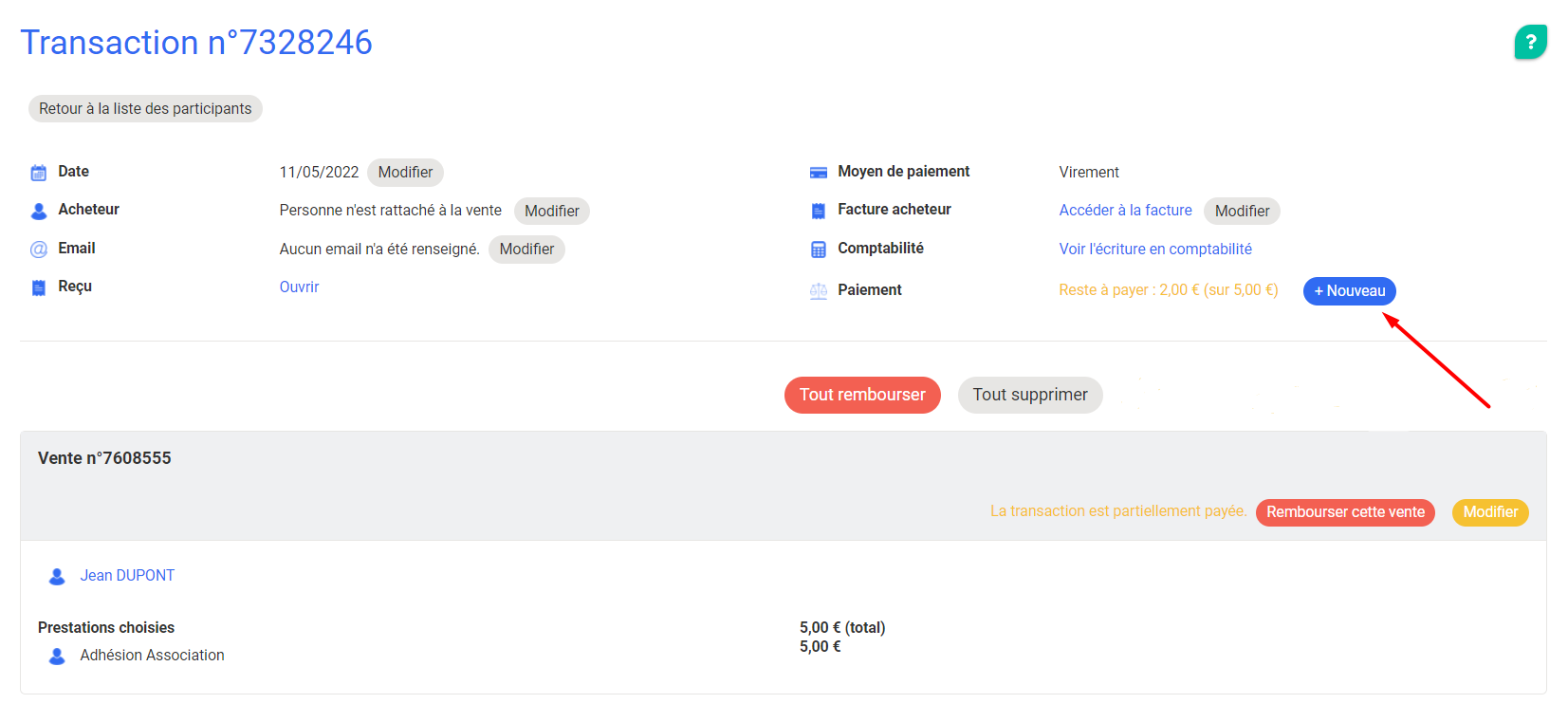Click the Comptabilité label

tap(880, 249)
